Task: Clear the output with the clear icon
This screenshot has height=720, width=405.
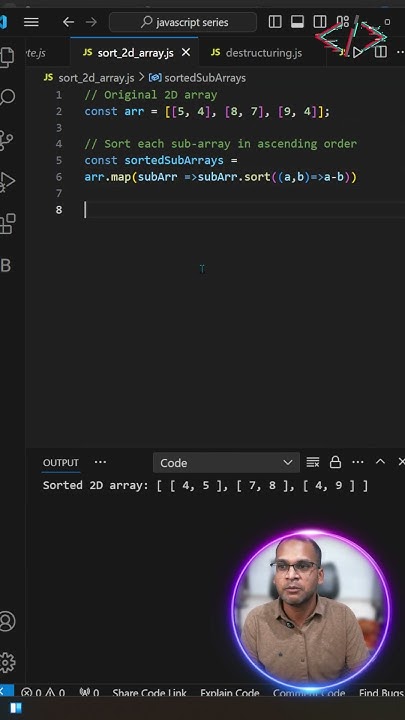Action: pyautogui.click(x=313, y=462)
